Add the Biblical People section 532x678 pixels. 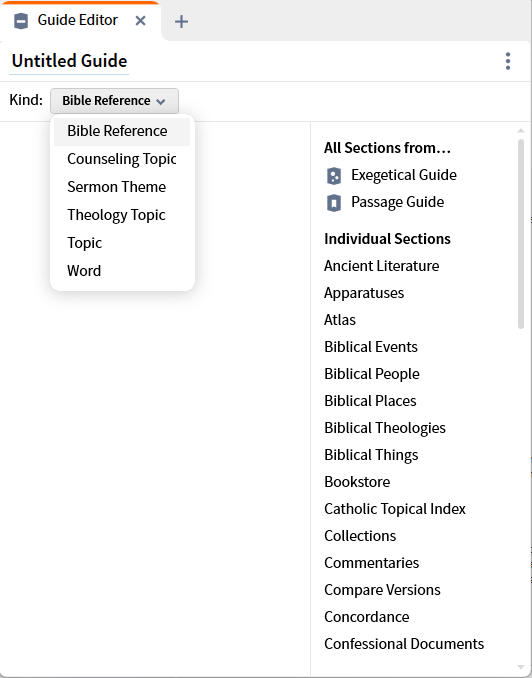[x=372, y=374]
